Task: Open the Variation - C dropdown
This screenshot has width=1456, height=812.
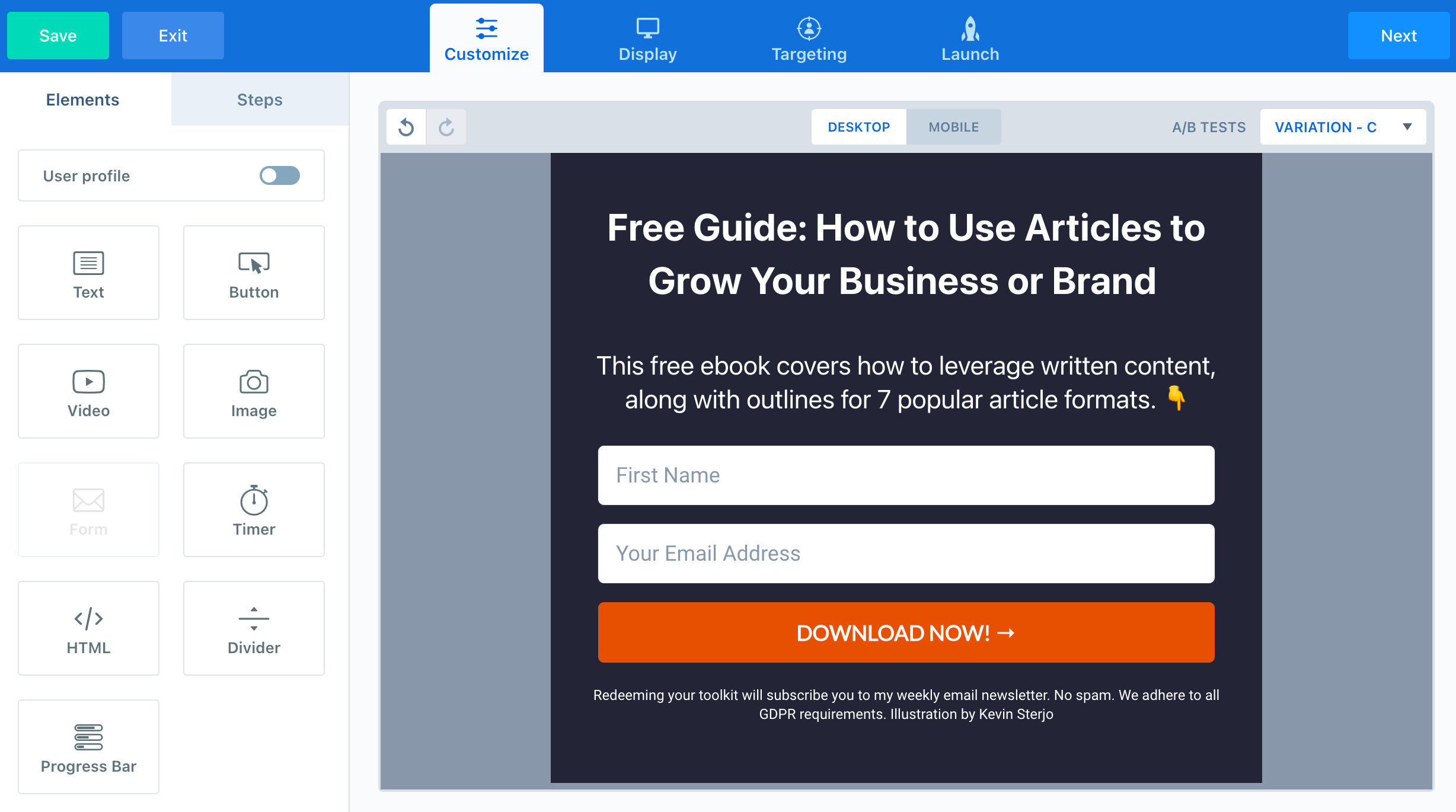Action: [1343, 127]
